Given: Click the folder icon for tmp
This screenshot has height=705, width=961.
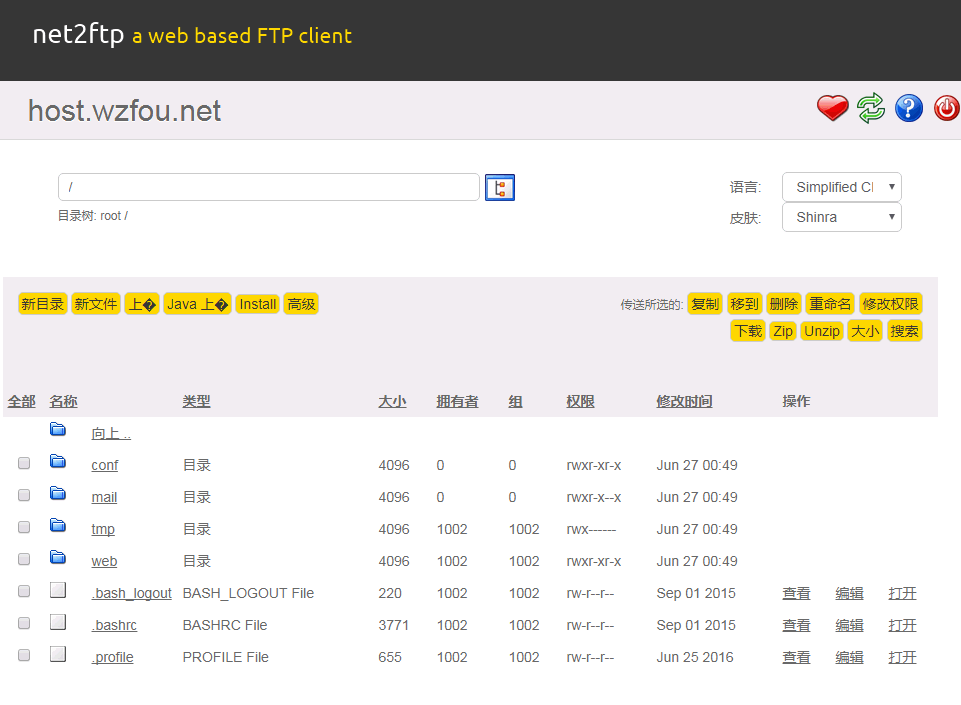Looking at the screenshot, I should point(58,525).
